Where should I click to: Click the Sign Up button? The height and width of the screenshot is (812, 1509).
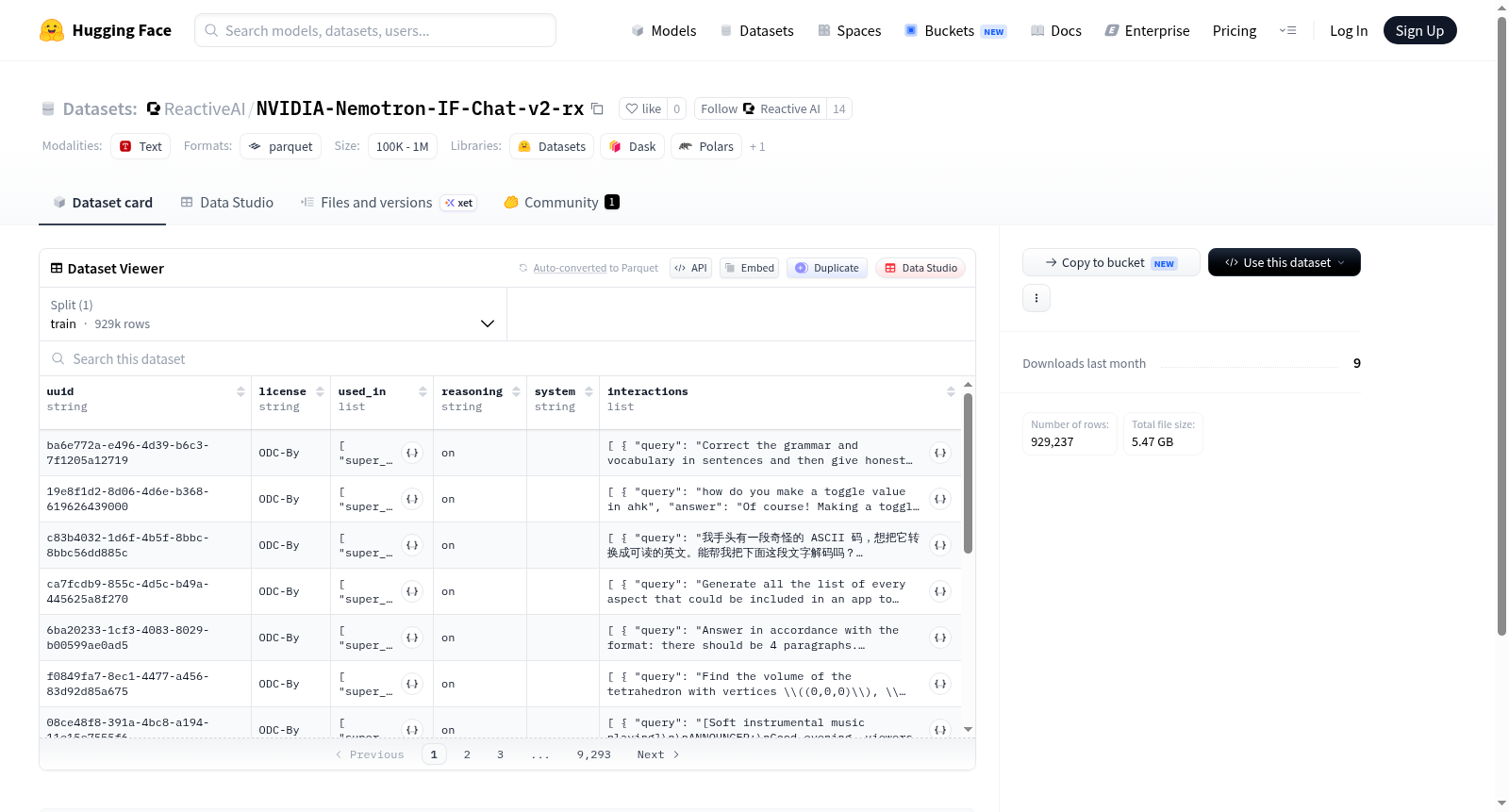(x=1419, y=30)
